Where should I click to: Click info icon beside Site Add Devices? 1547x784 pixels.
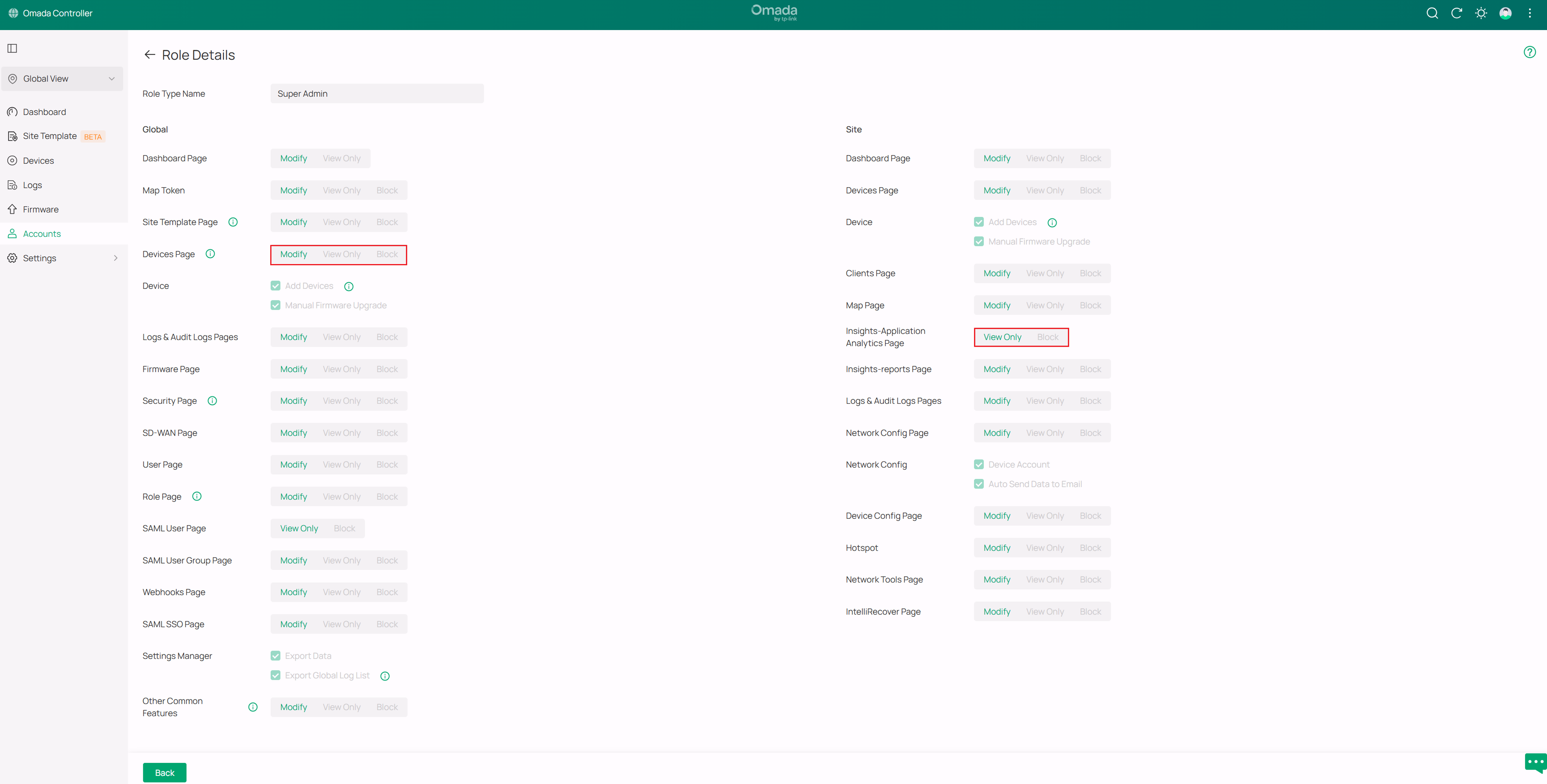click(1052, 223)
